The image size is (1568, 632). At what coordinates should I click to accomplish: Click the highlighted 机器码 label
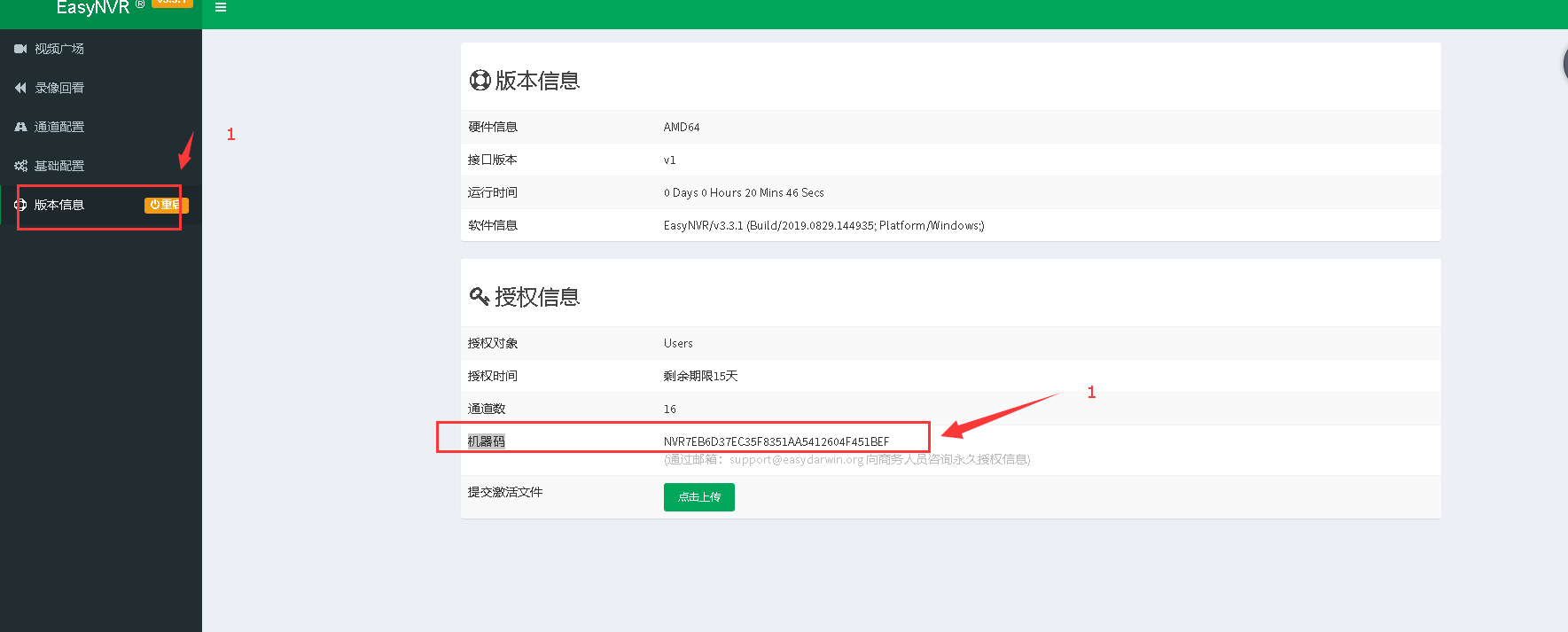(x=487, y=441)
